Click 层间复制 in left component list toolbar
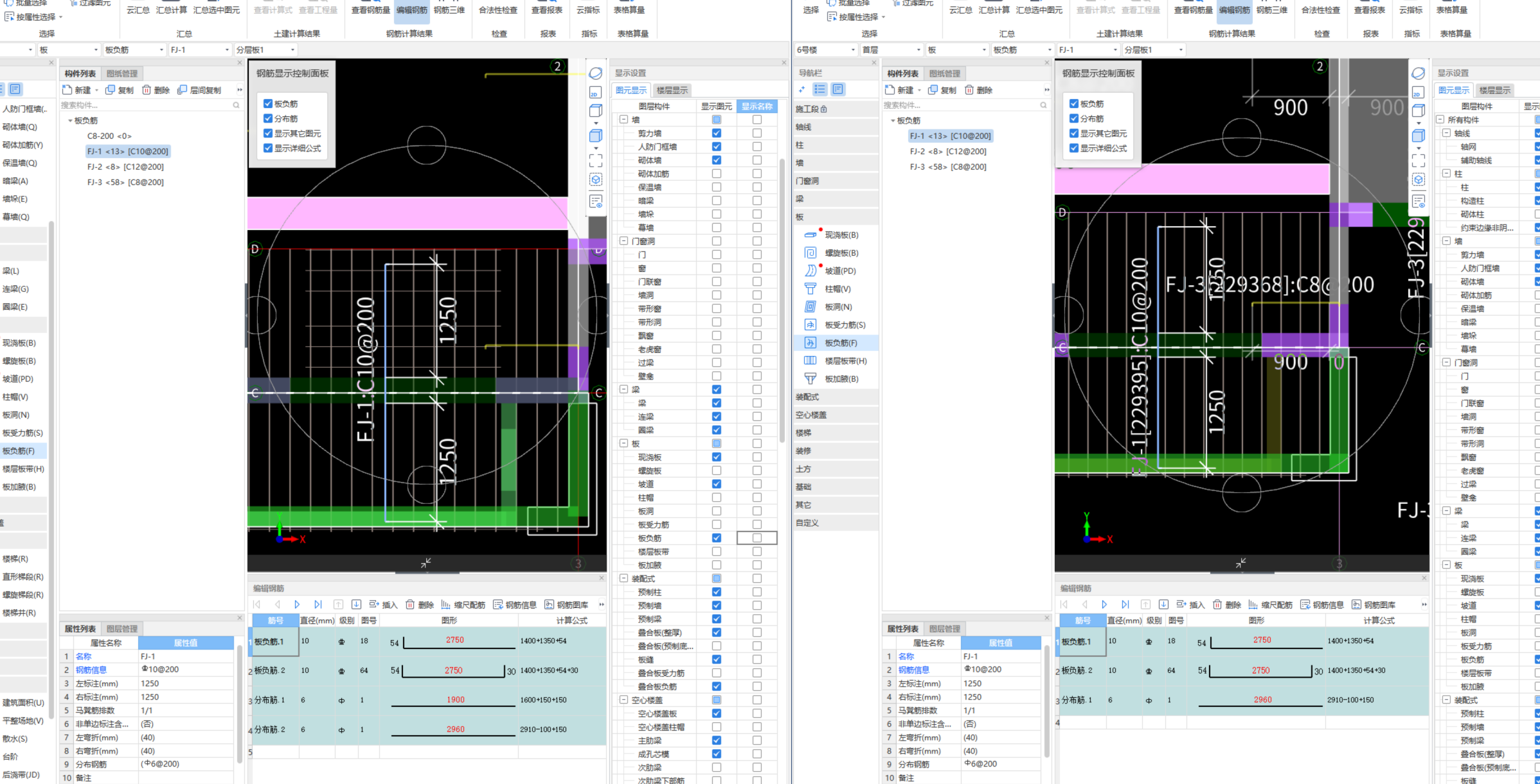This screenshot has height=784, width=1540. point(199,90)
